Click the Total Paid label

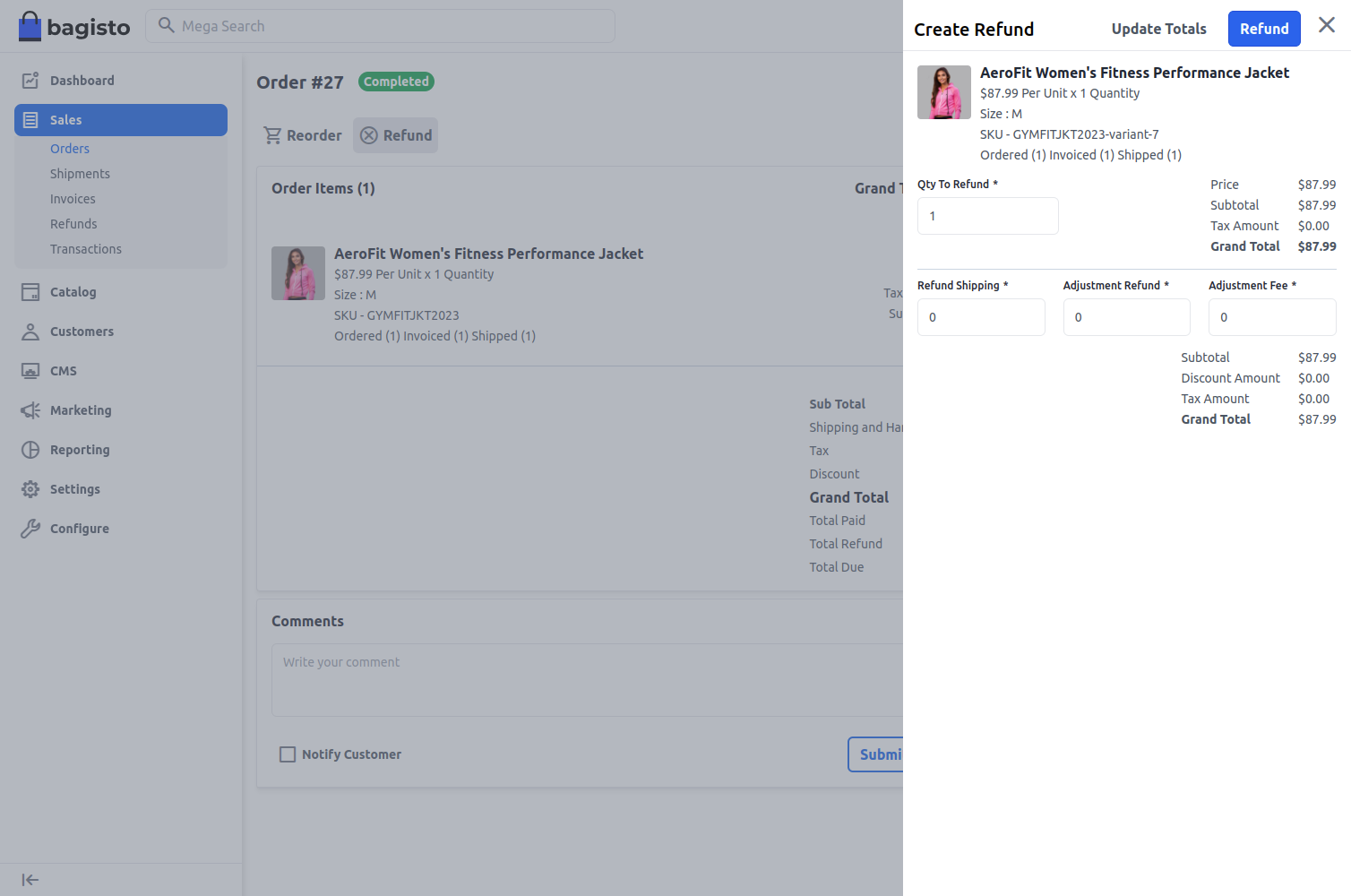pos(837,521)
